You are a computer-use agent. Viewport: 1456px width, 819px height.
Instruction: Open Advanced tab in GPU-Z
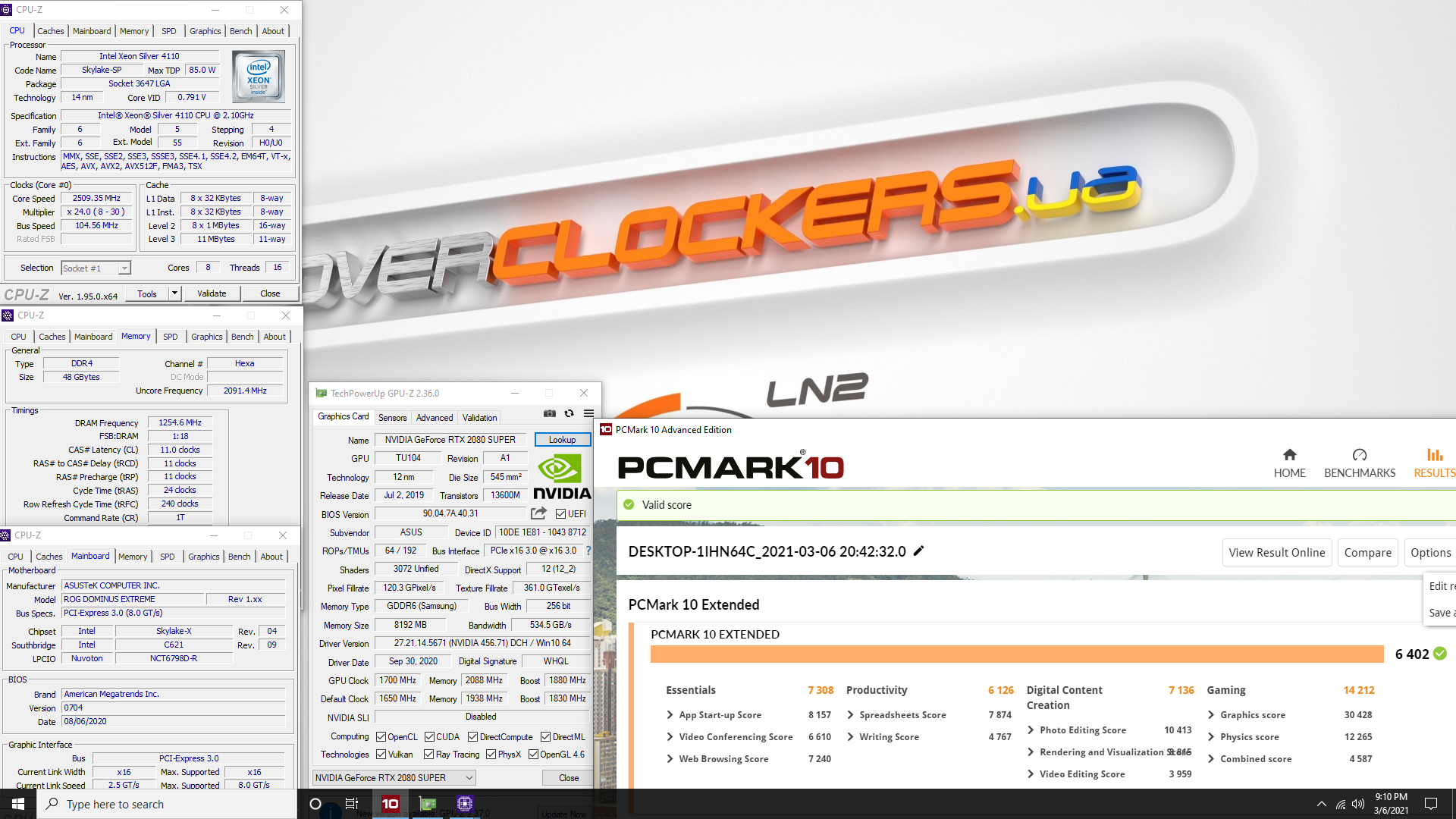(435, 418)
